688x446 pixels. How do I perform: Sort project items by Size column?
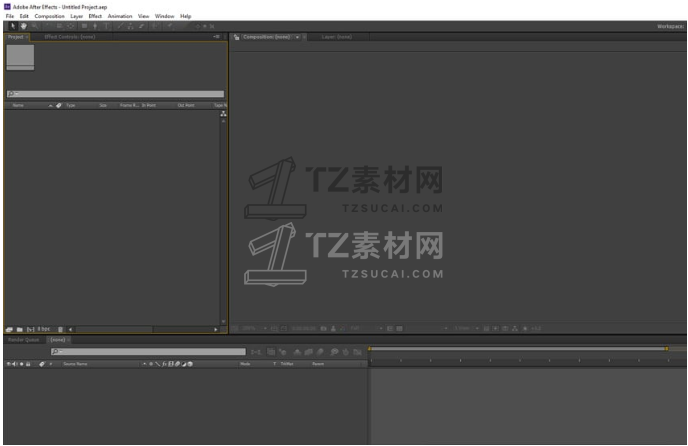coord(103,105)
